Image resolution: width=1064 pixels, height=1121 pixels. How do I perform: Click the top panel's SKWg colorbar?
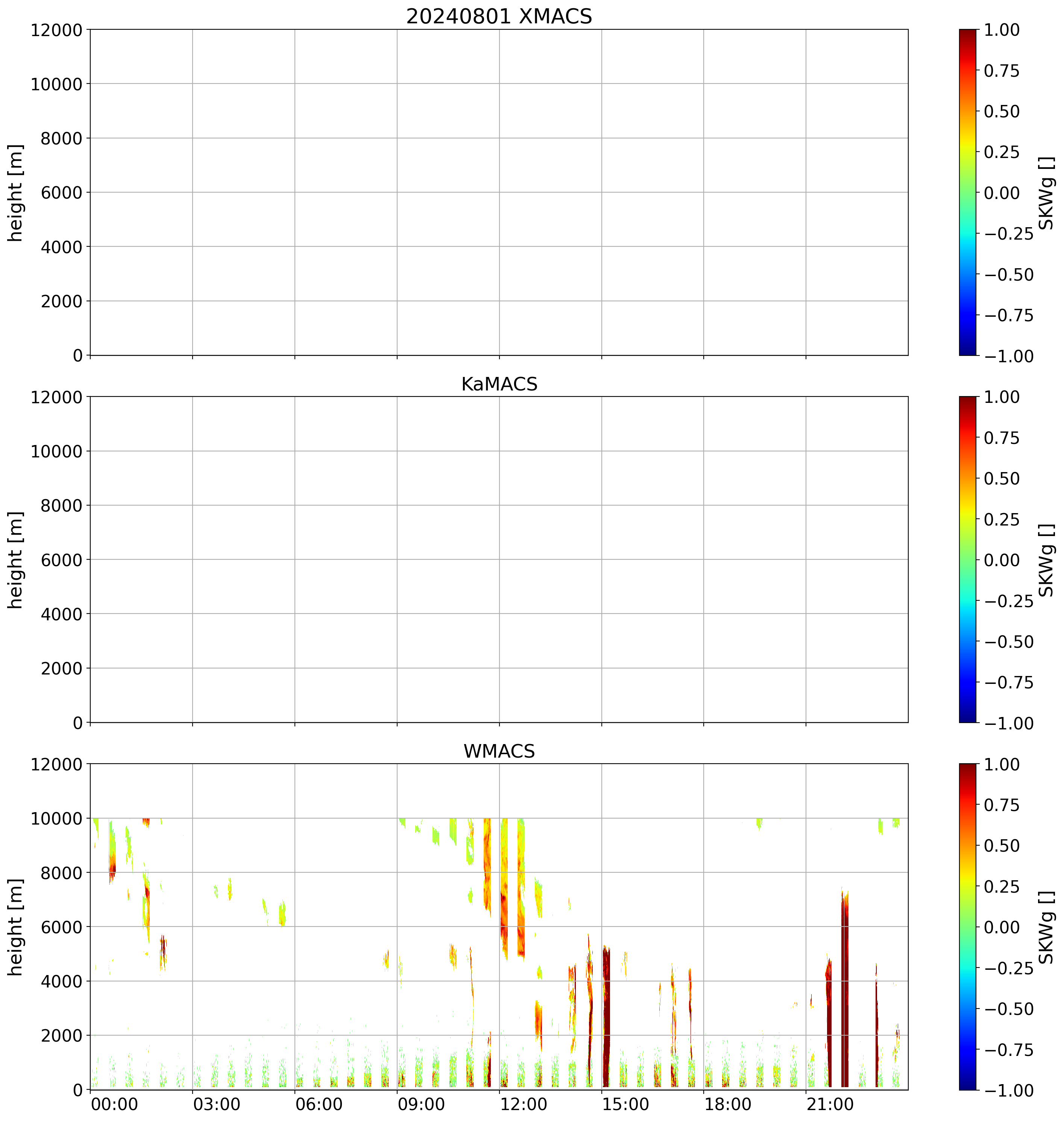[x=968, y=192]
